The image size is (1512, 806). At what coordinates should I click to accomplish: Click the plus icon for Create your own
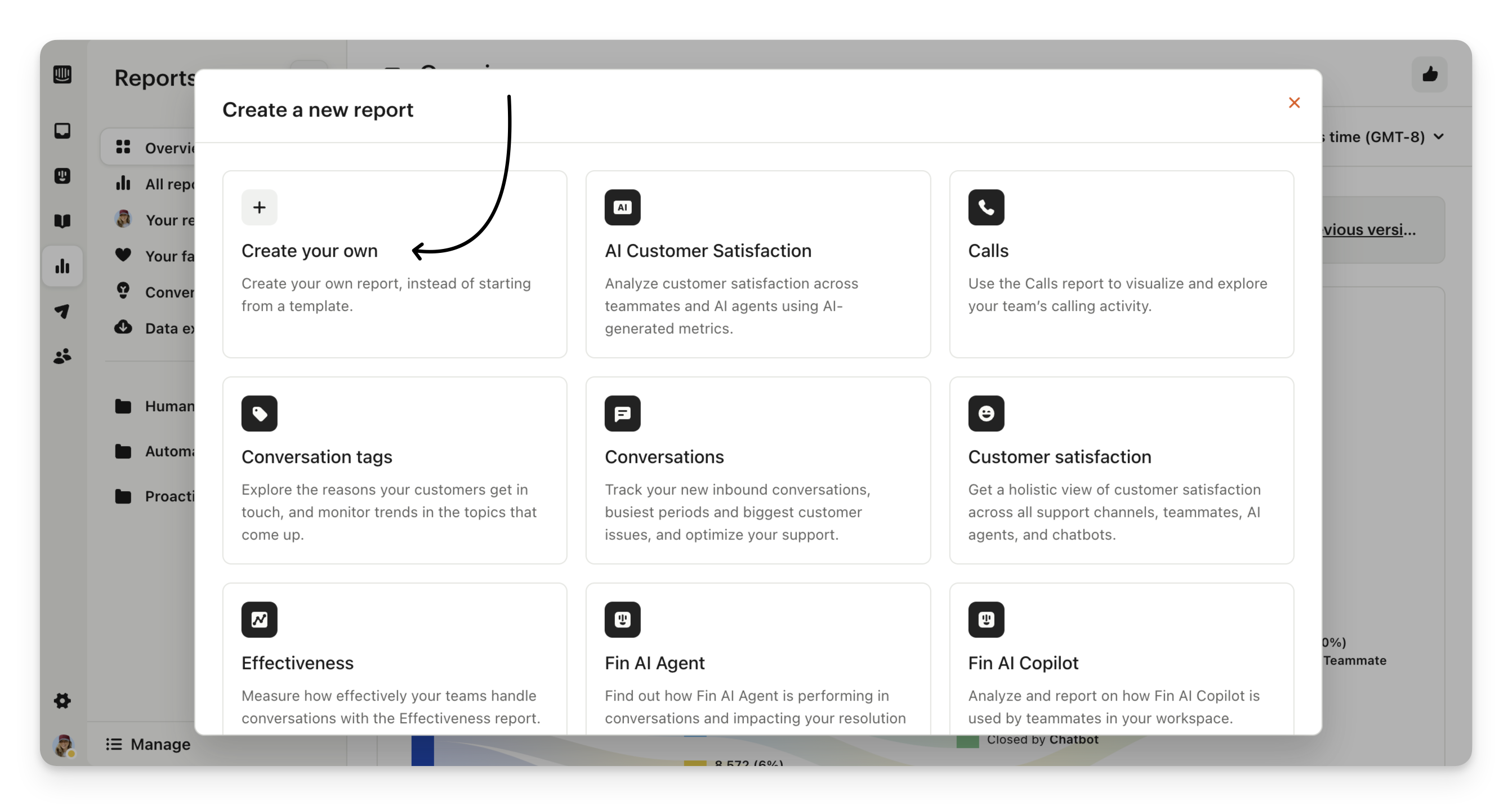(x=259, y=207)
